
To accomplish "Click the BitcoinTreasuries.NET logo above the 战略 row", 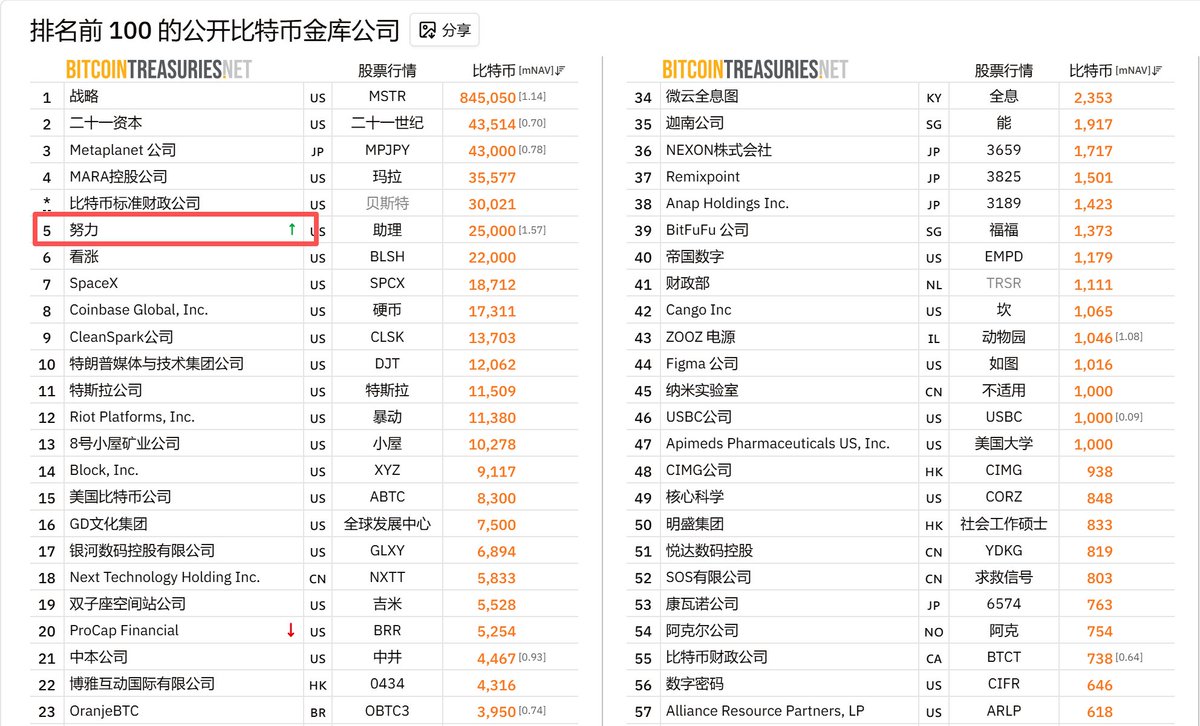I will 159,70.
